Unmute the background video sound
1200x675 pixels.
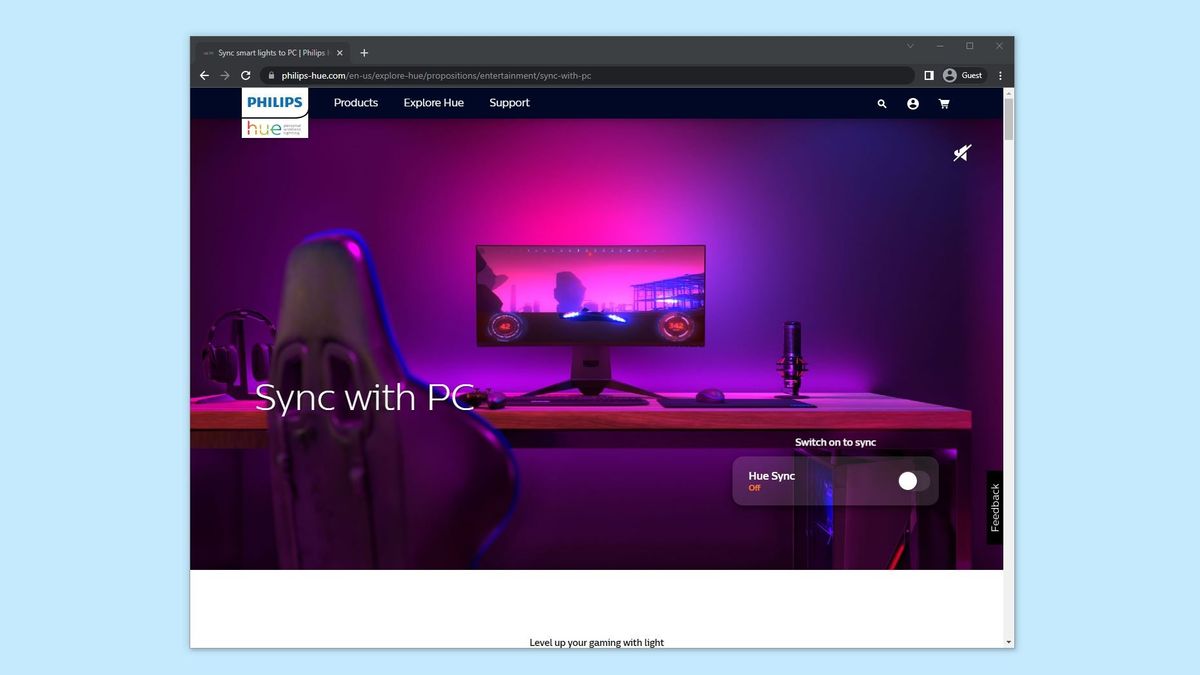click(x=961, y=152)
